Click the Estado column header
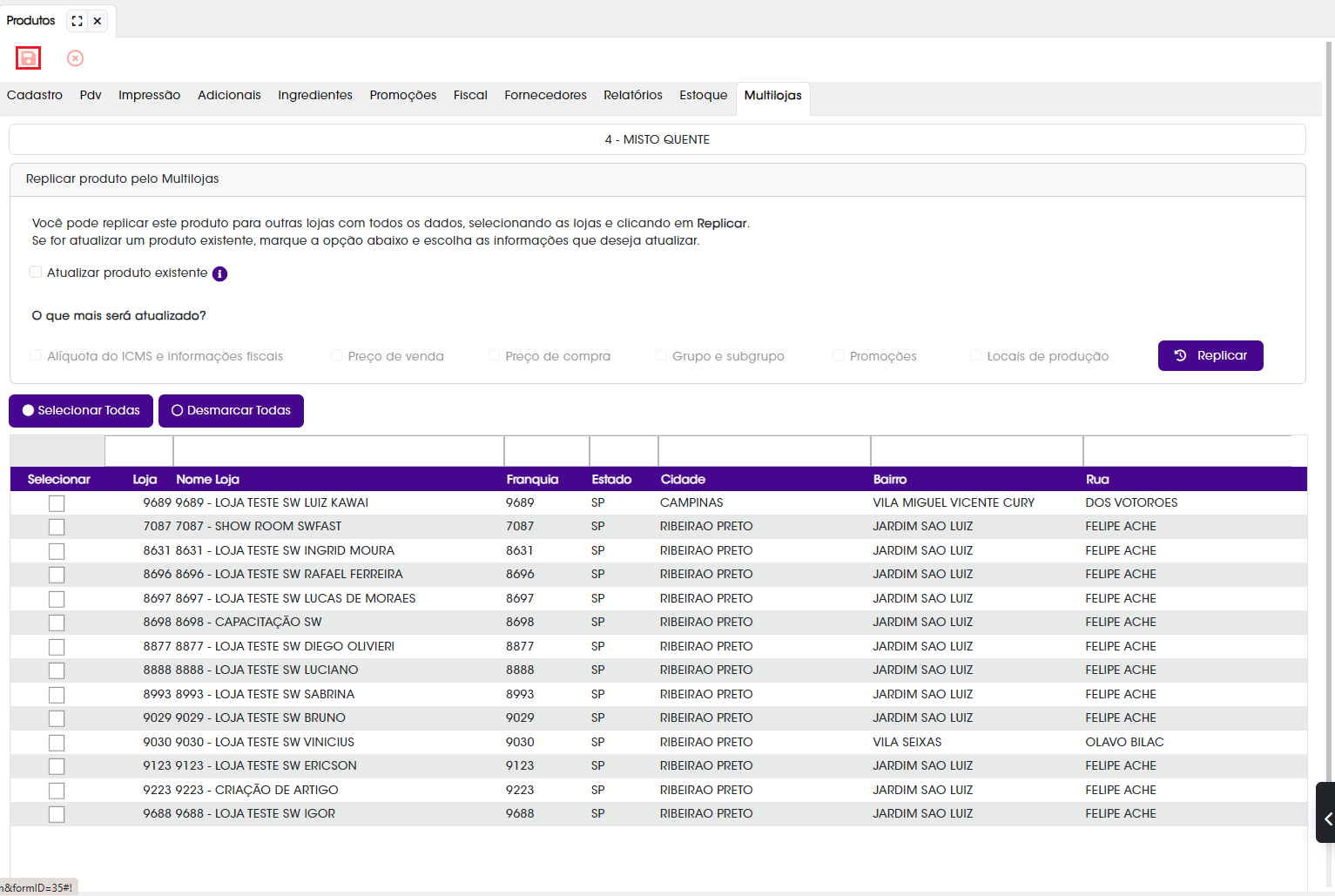1335x896 pixels. coord(611,480)
